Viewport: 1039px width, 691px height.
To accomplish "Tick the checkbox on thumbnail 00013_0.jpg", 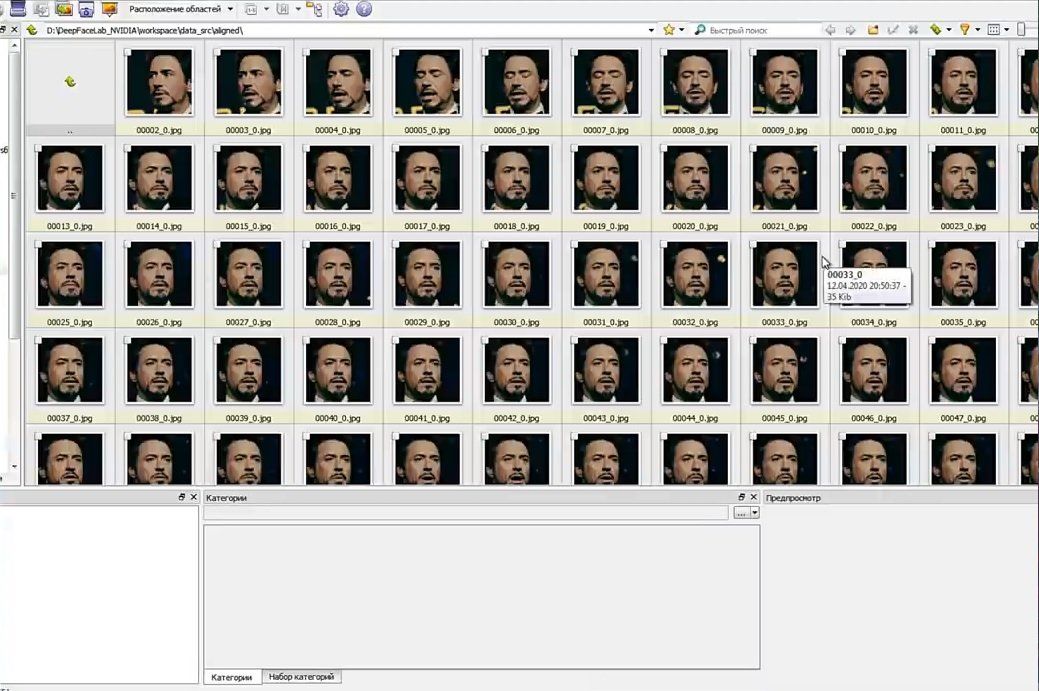I will pyautogui.click(x=38, y=148).
